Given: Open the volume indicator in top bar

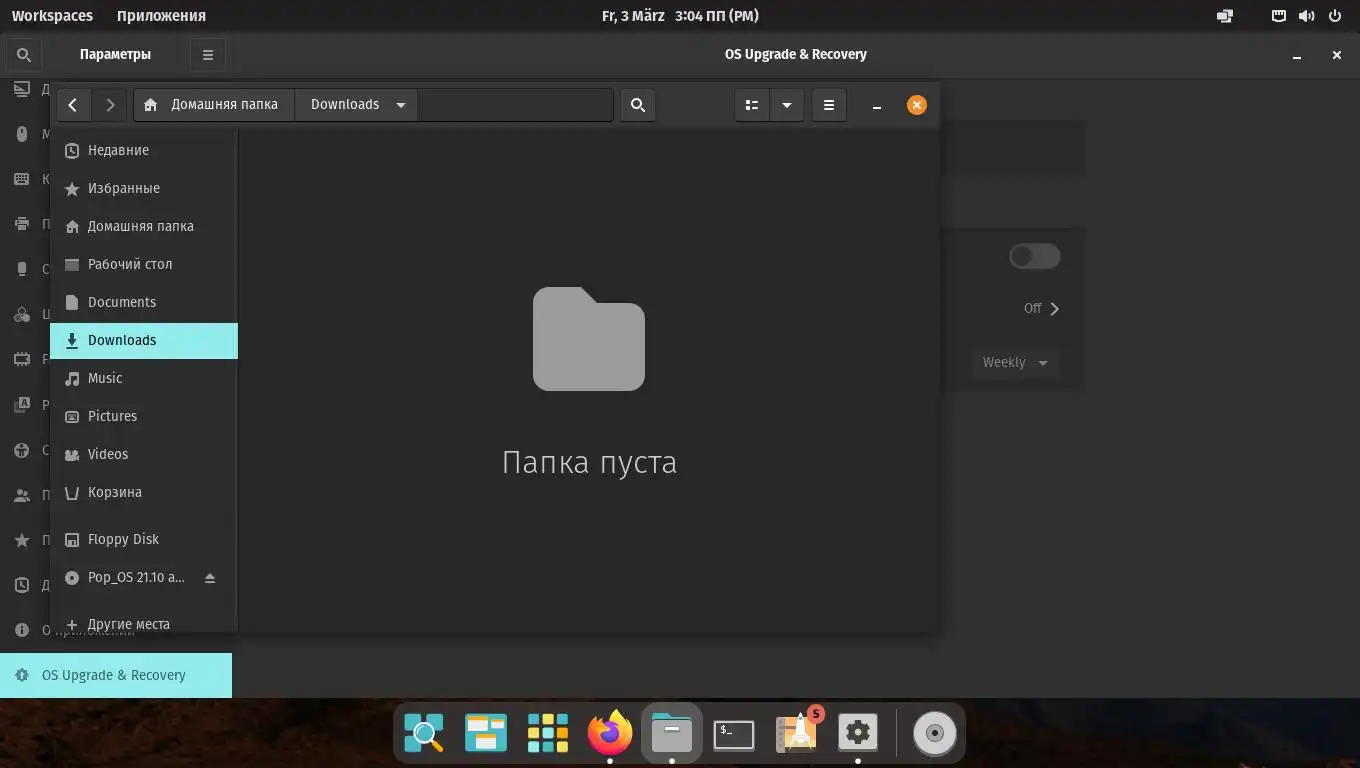Looking at the screenshot, I should click(x=1306, y=16).
